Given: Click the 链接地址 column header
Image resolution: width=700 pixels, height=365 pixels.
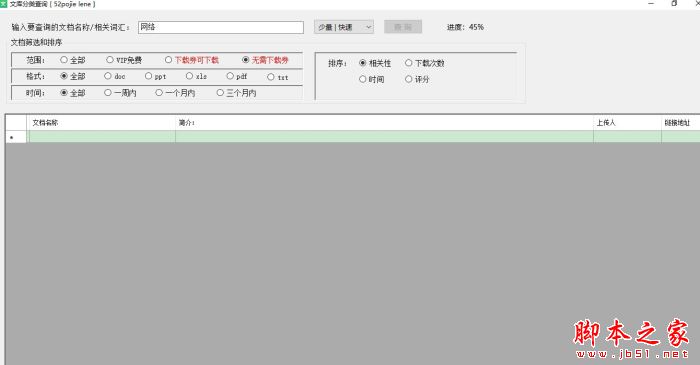Looking at the screenshot, I should (680, 123).
